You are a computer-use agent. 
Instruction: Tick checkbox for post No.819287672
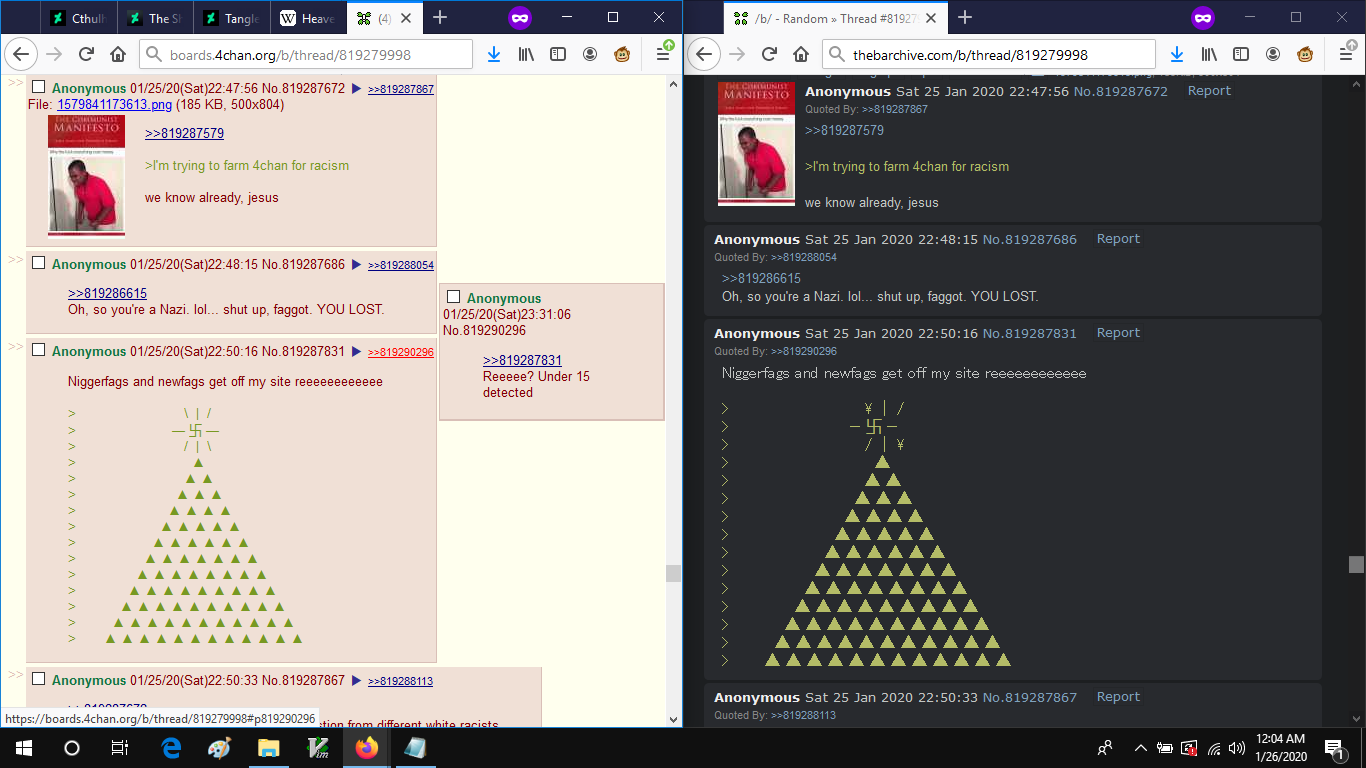(39, 88)
